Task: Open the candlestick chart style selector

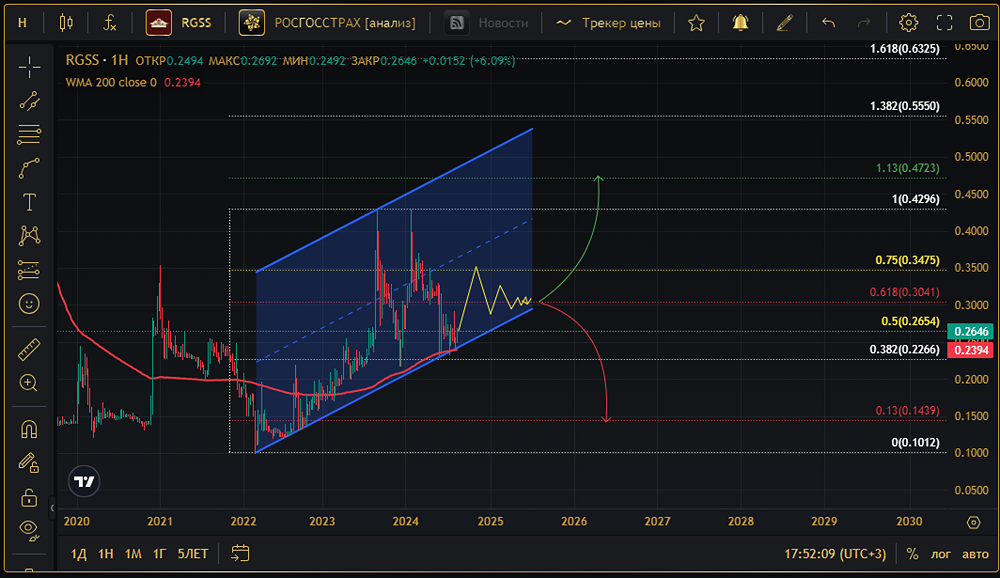Action: tap(66, 23)
